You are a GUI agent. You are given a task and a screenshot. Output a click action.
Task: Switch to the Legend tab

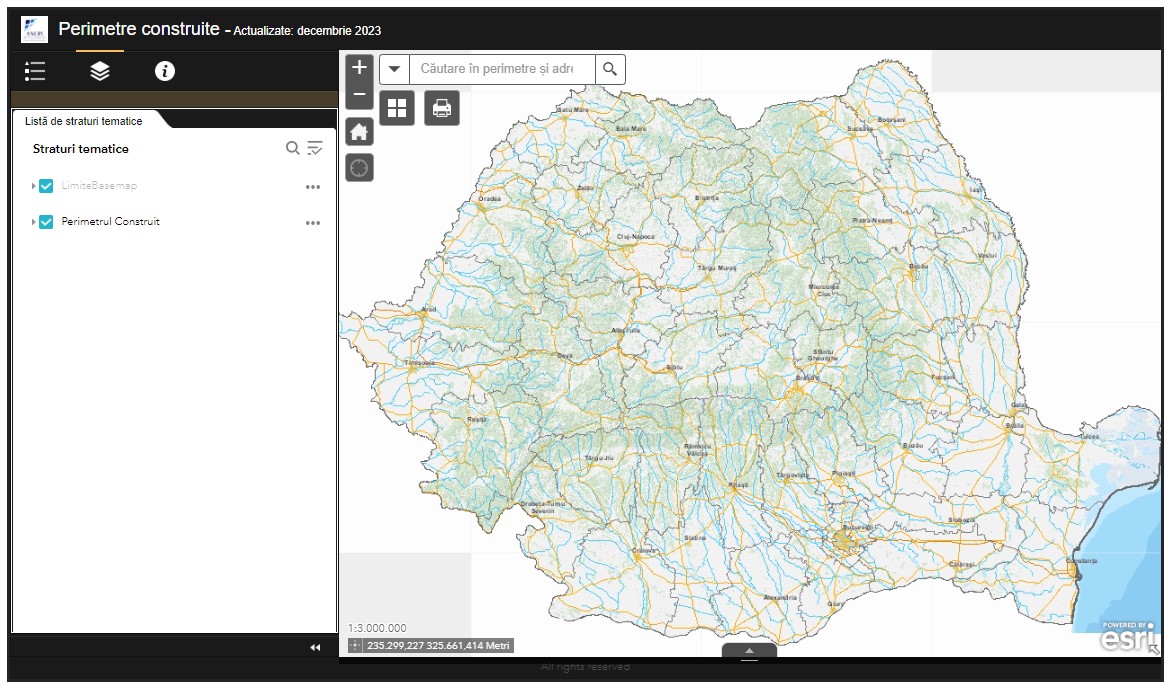pos(35,71)
